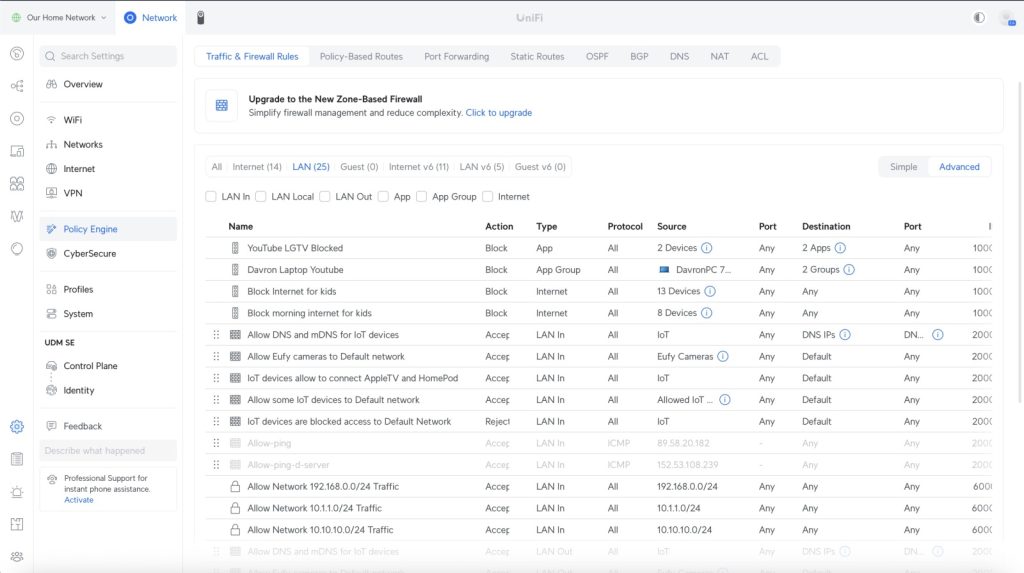The width and height of the screenshot is (1024, 573).
Task: Open the user account avatar
Action: pos(1007,18)
